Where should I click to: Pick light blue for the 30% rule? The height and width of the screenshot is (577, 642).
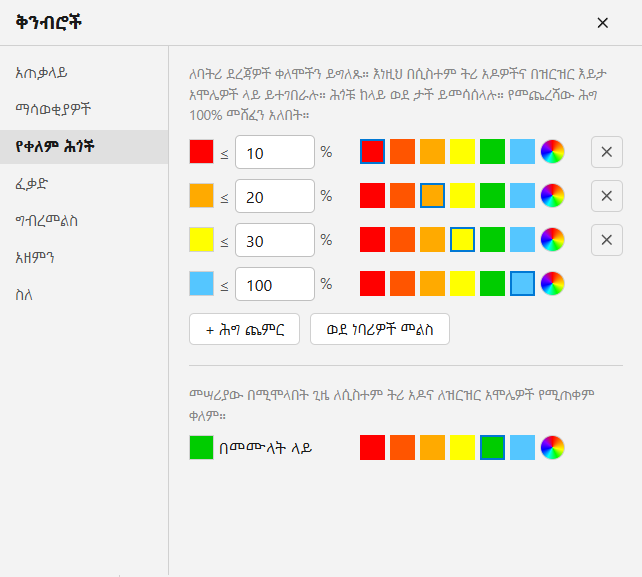click(x=522, y=240)
